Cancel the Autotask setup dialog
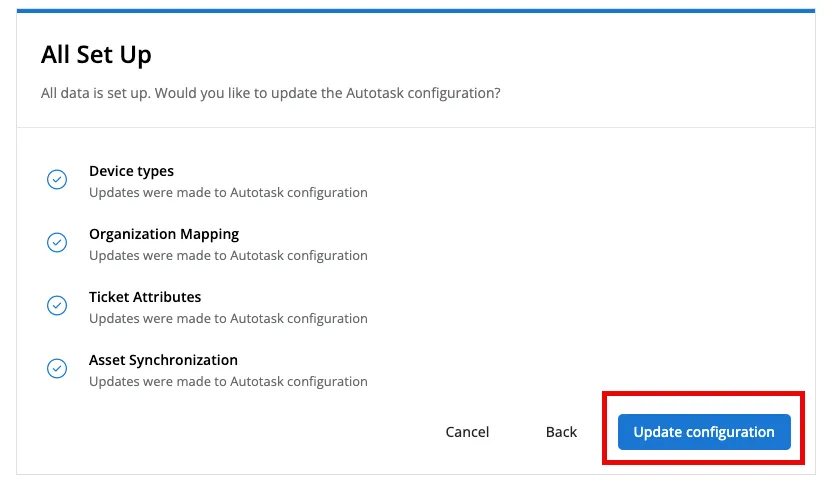The height and width of the screenshot is (488, 825). tap(467, 432)
